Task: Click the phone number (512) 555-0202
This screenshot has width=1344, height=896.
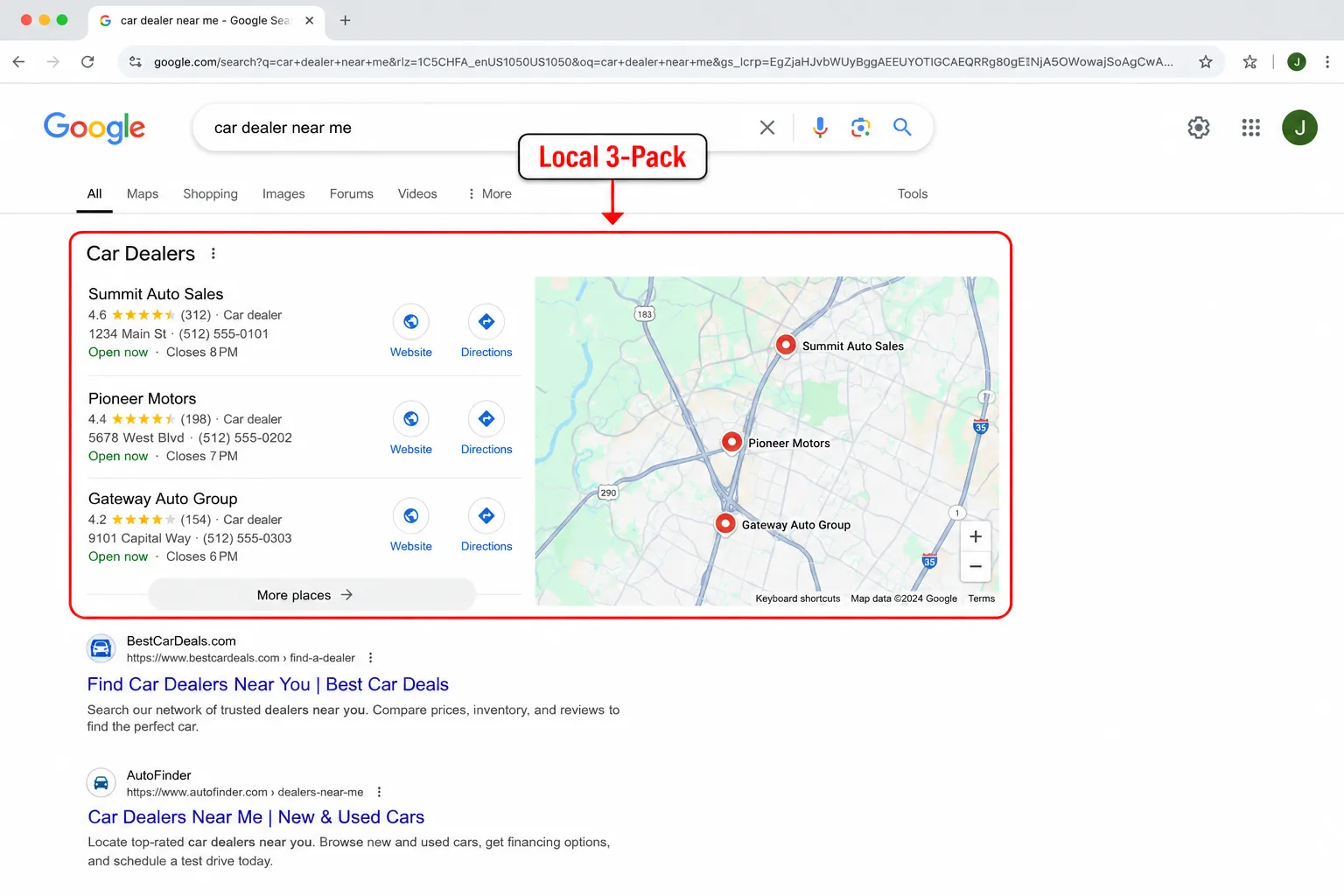Action: tap(245, 437)
